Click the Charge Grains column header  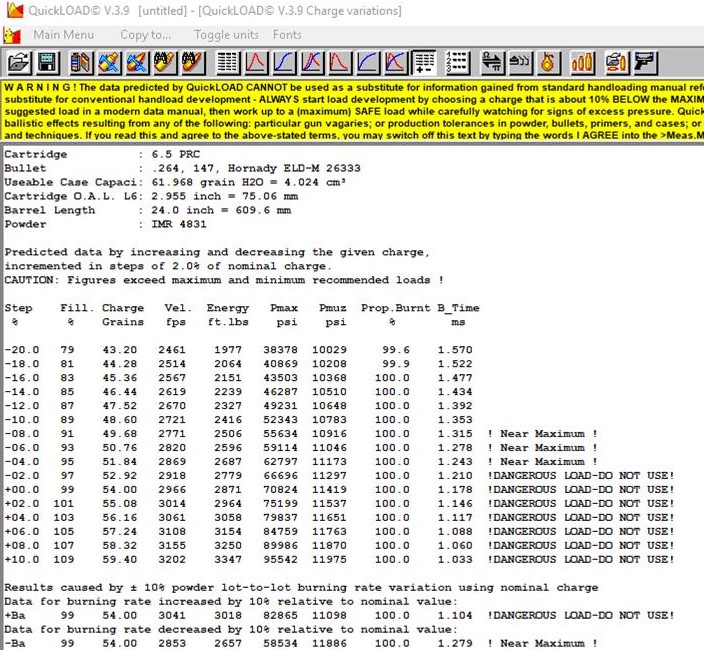[x=123, y=315]
